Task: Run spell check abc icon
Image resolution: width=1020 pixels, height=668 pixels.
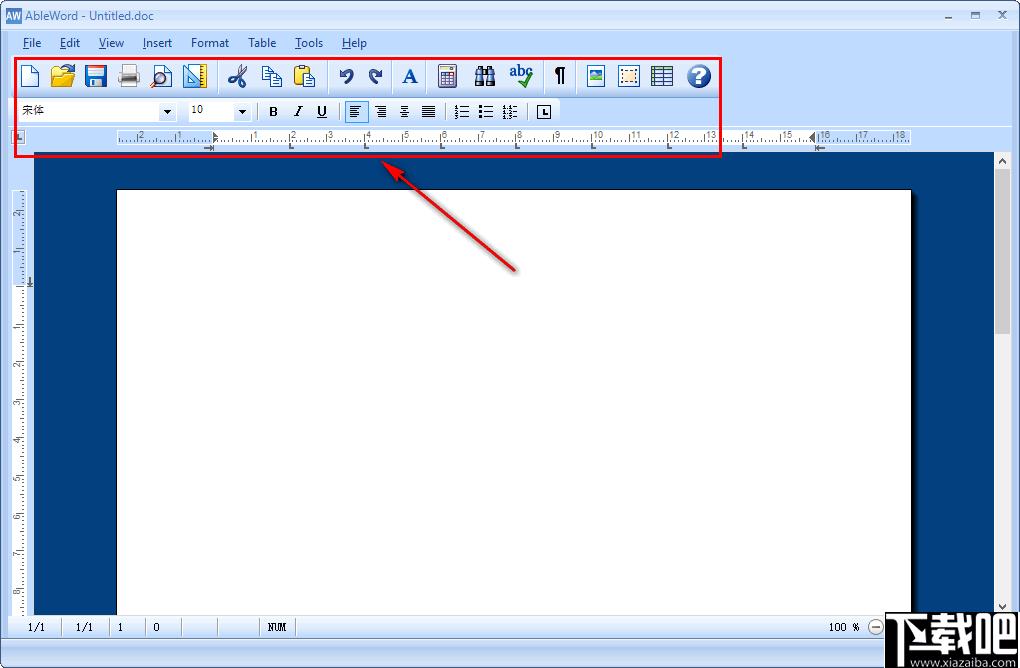Action: (521, 76)
